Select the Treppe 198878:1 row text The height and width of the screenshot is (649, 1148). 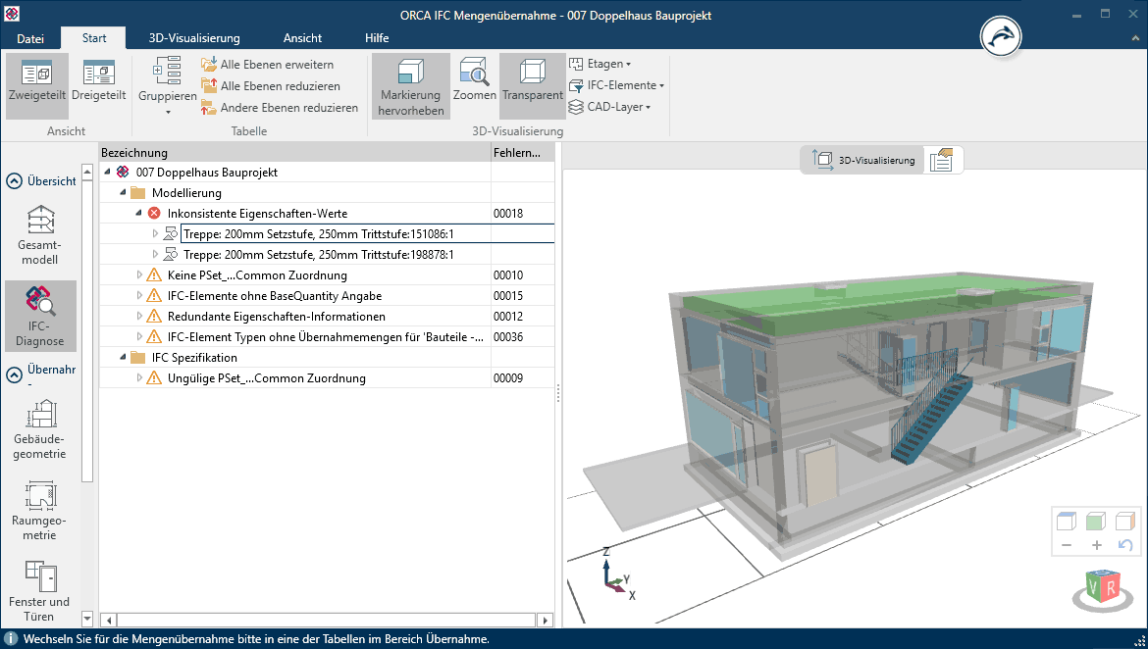pyautogui.click(x=318, y=255)
